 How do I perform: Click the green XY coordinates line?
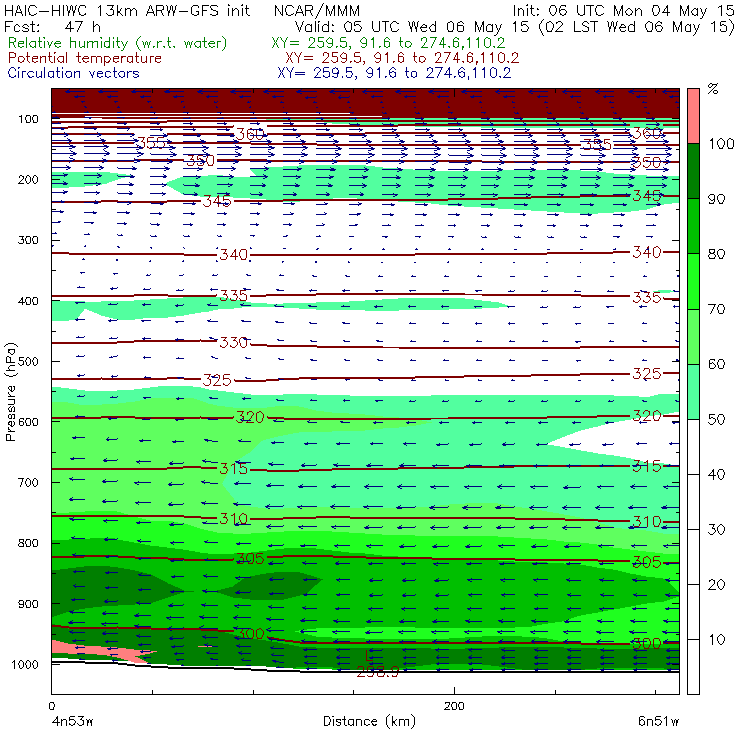tap(388, 43)
